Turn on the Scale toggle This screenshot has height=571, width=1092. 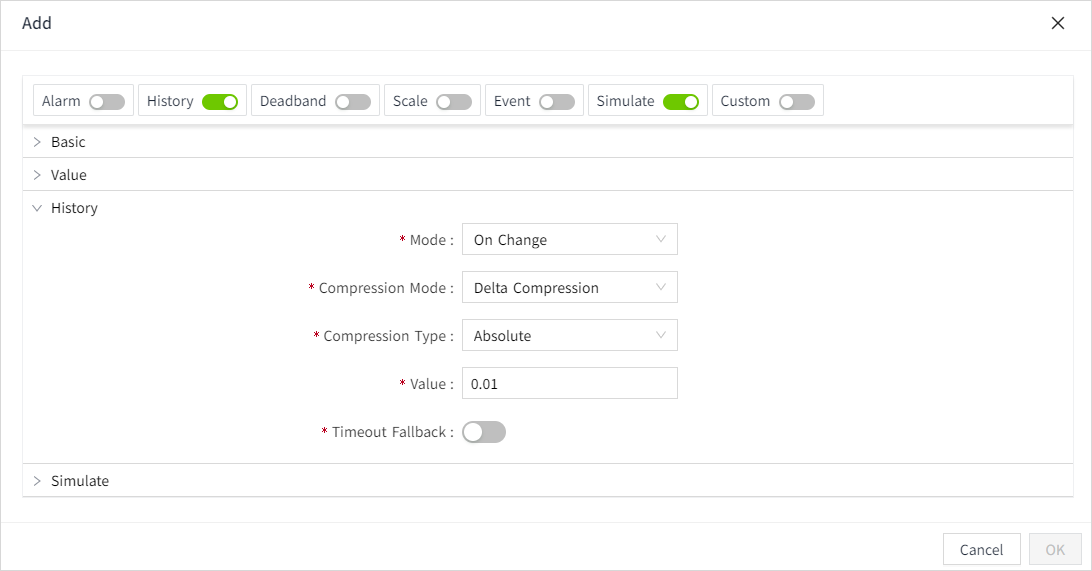(453, 101)
